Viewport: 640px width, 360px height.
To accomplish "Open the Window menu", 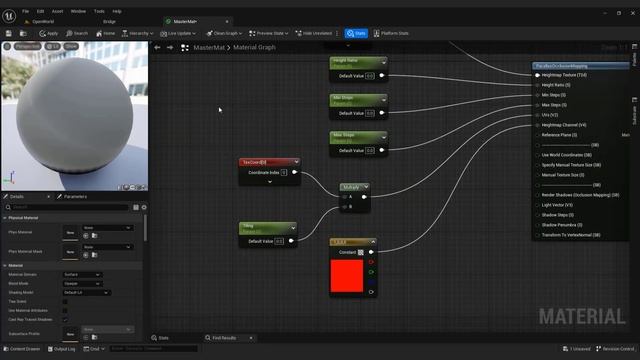I will tap(78, 11).
